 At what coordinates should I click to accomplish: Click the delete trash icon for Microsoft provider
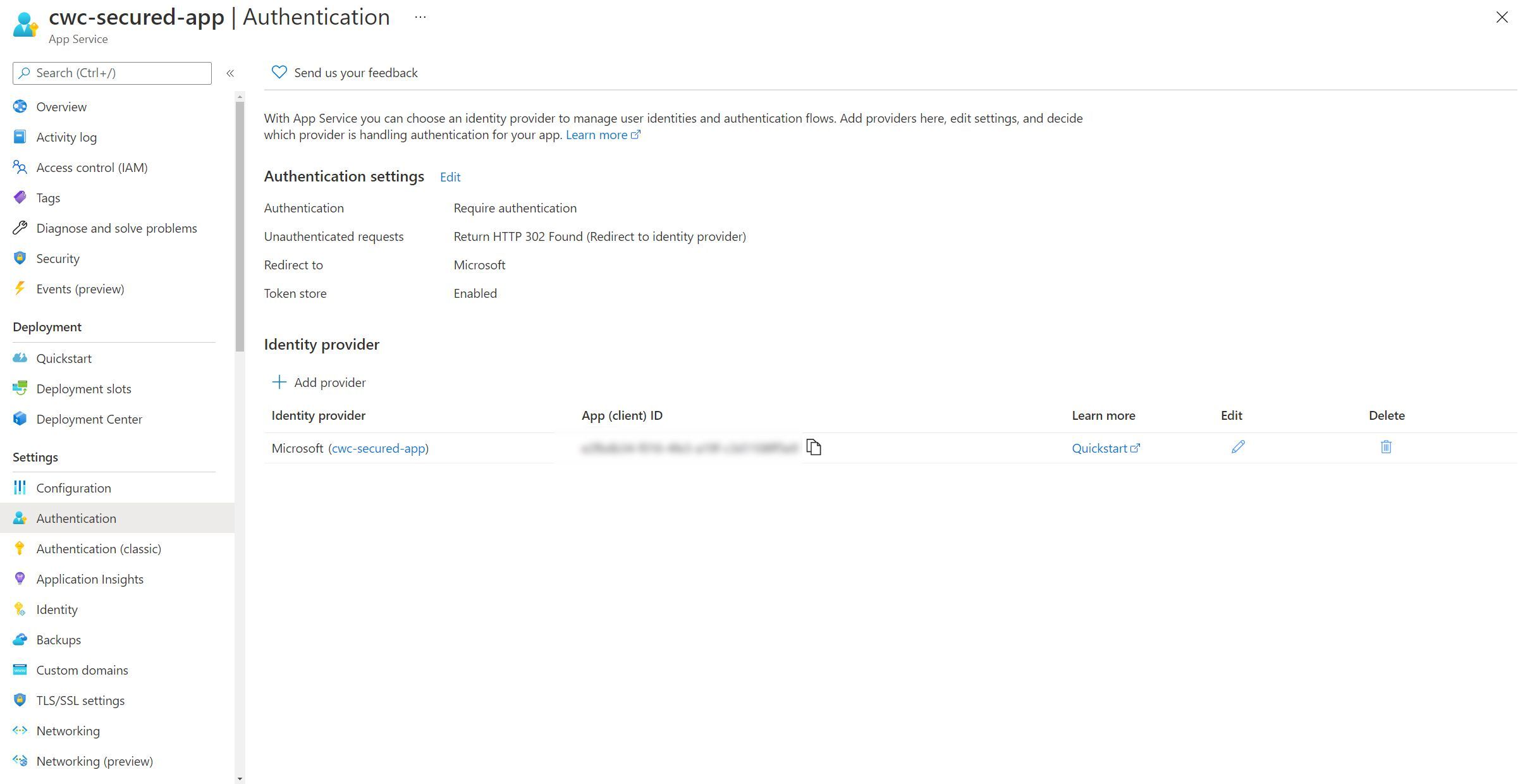tap(1386, 447)
